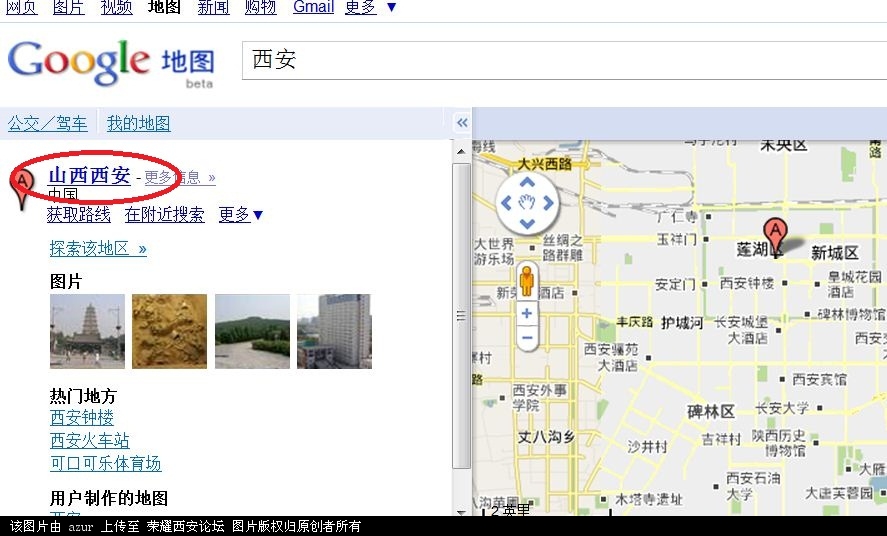Viewport: 887px width, 536px height.
Task: Open the 西安钟楼 link
Action: [x=82, y=418]
